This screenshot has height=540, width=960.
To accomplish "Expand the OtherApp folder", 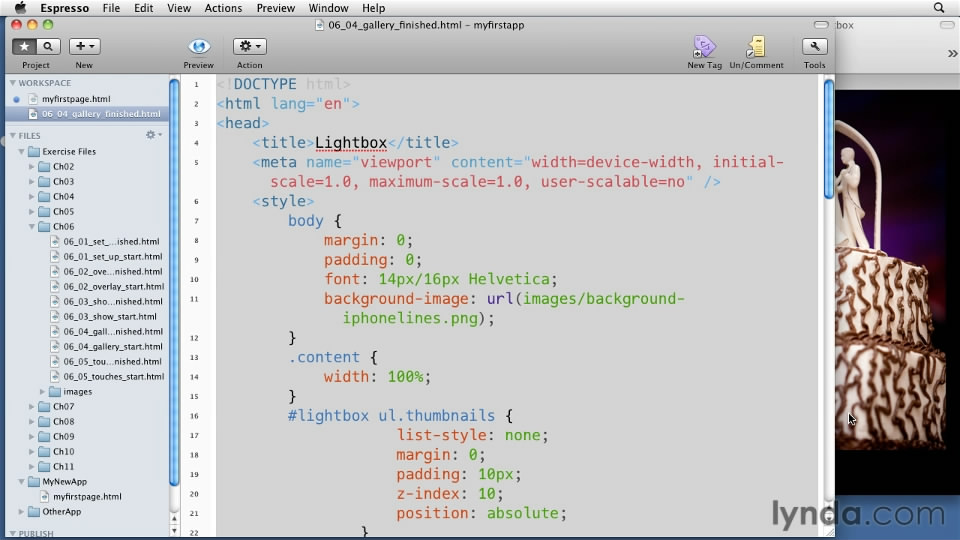I will (21, 511).
